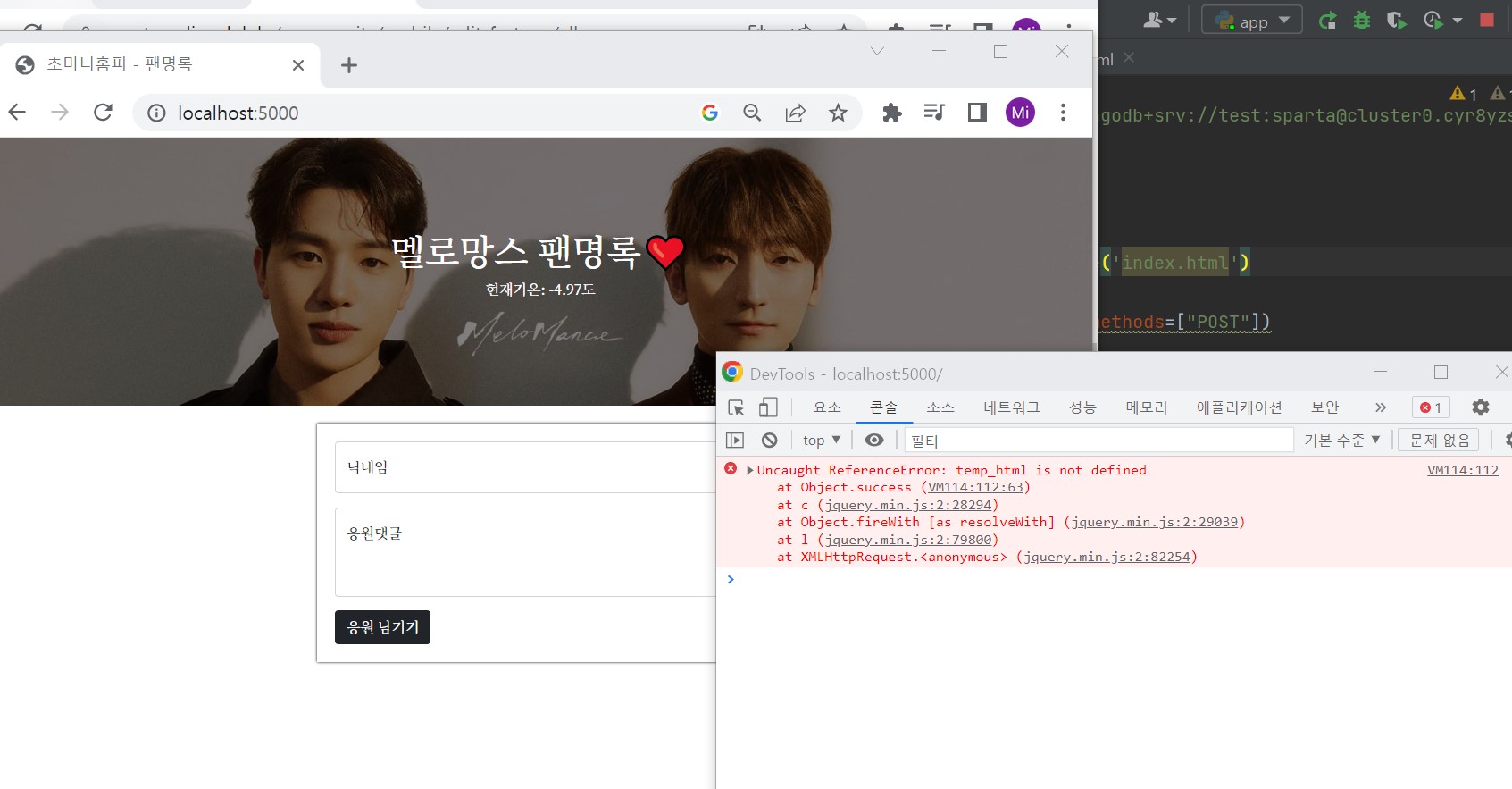Debug the app with bug icon
Viewport: 1512px width, 789px height.
click(x=1362, y=20)
